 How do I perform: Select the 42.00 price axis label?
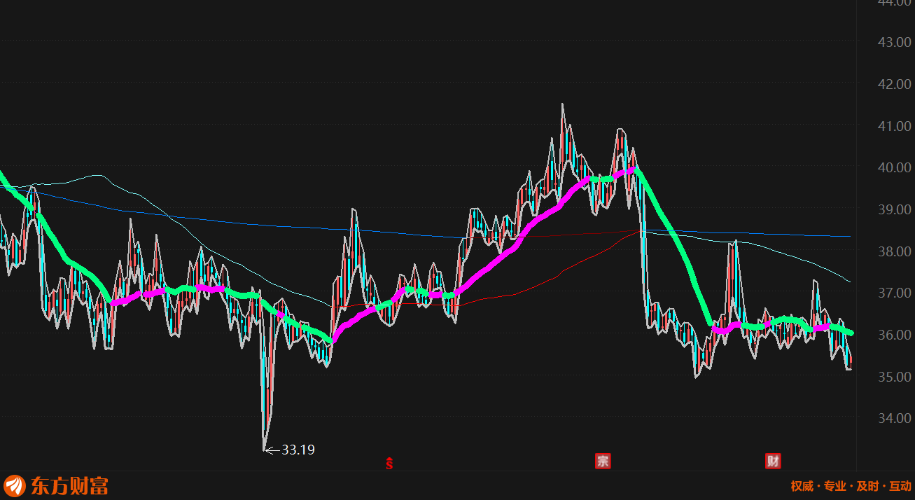pos(895,84)
